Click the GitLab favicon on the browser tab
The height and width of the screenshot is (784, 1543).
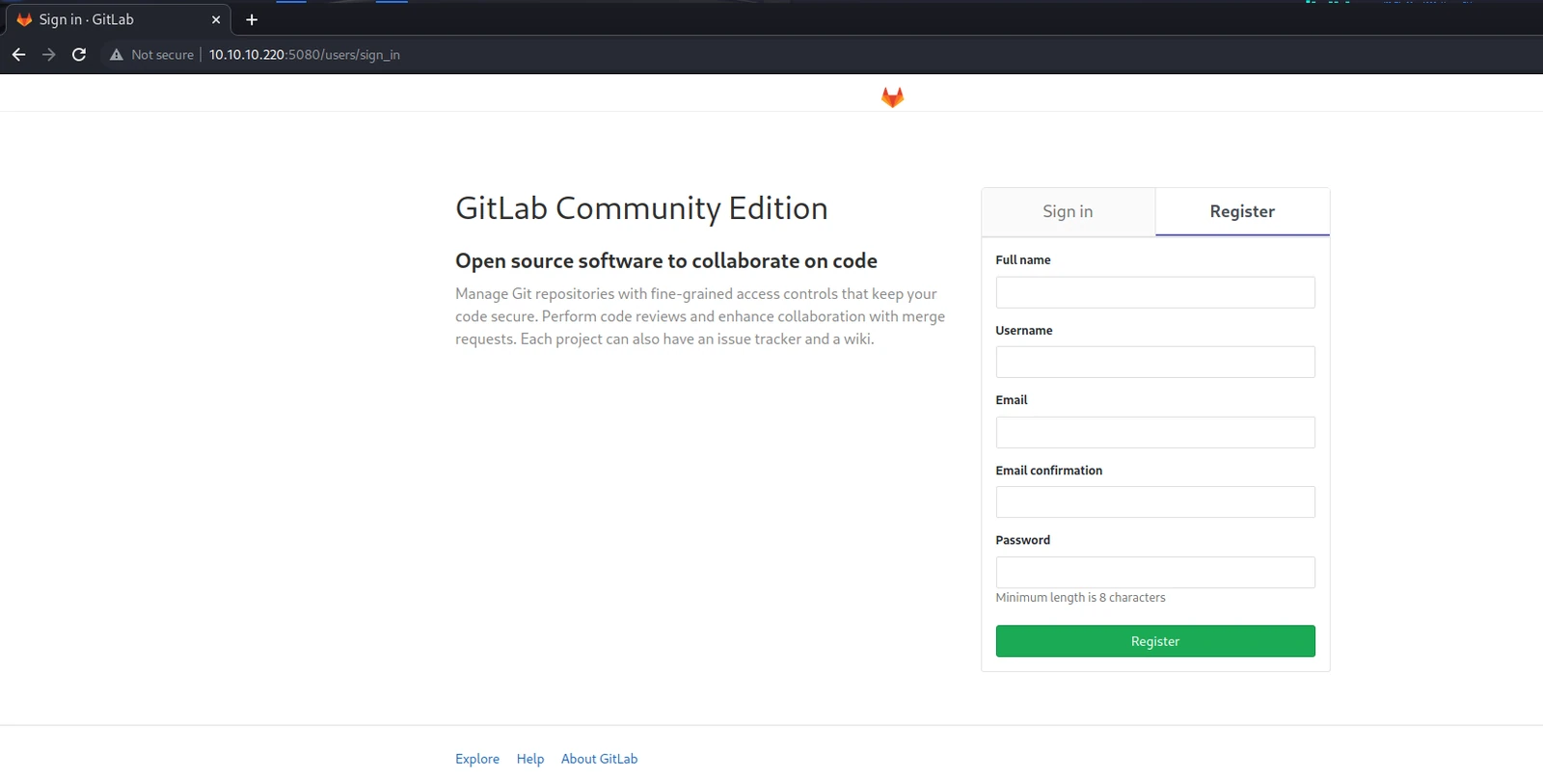[25, 19]
